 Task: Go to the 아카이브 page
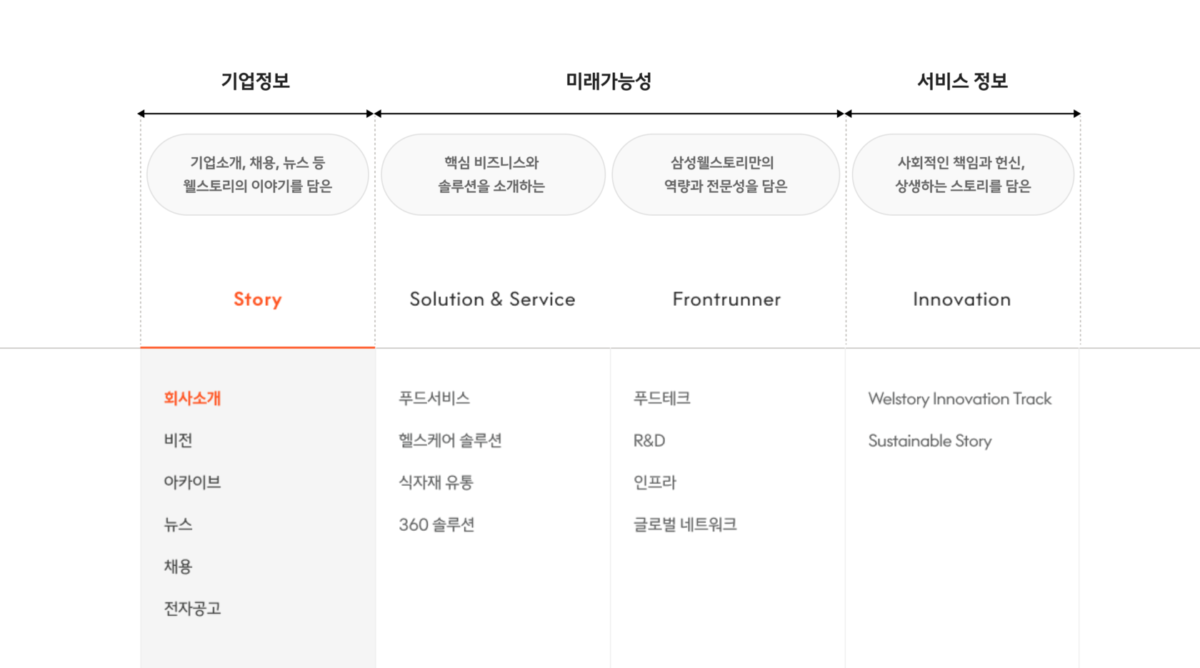(x=192, y=482)
